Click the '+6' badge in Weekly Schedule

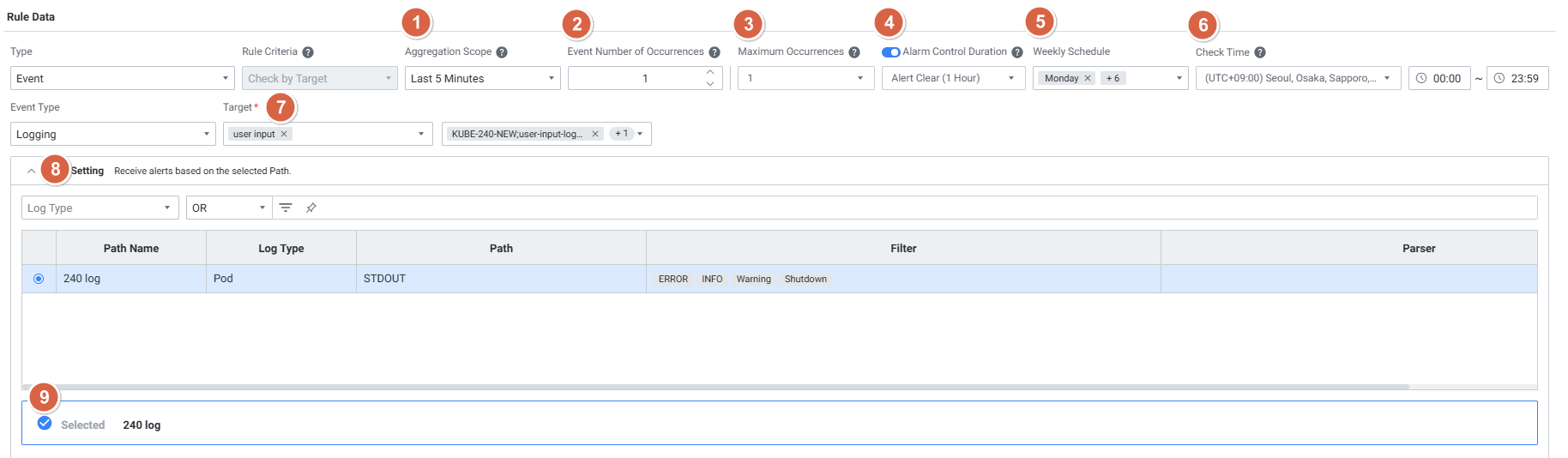[1113, 78]
